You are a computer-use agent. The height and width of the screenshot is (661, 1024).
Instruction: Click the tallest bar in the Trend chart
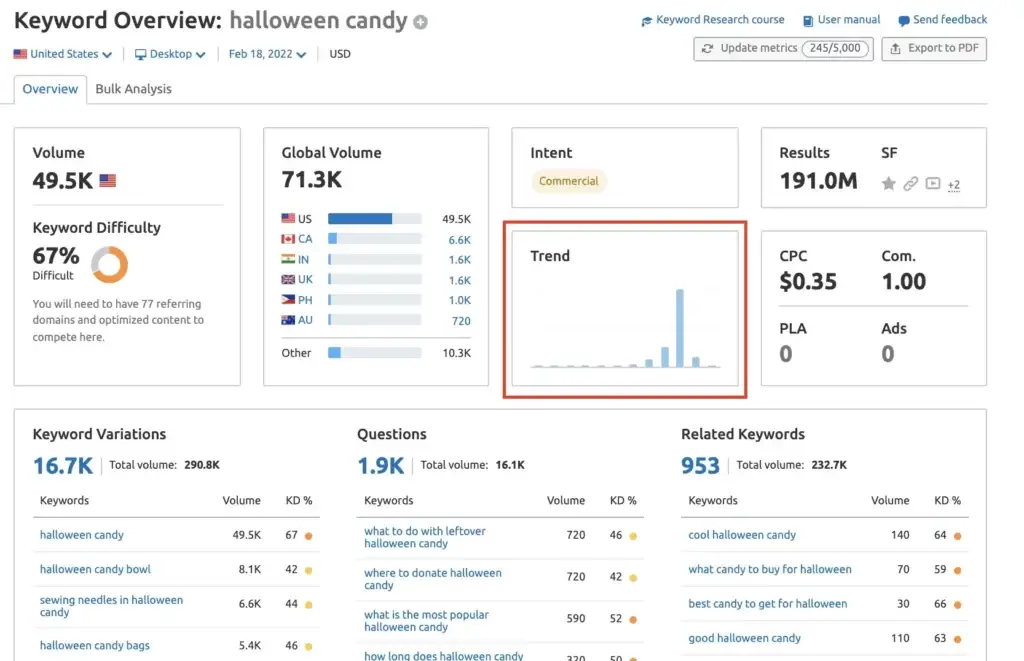point(680,330)
